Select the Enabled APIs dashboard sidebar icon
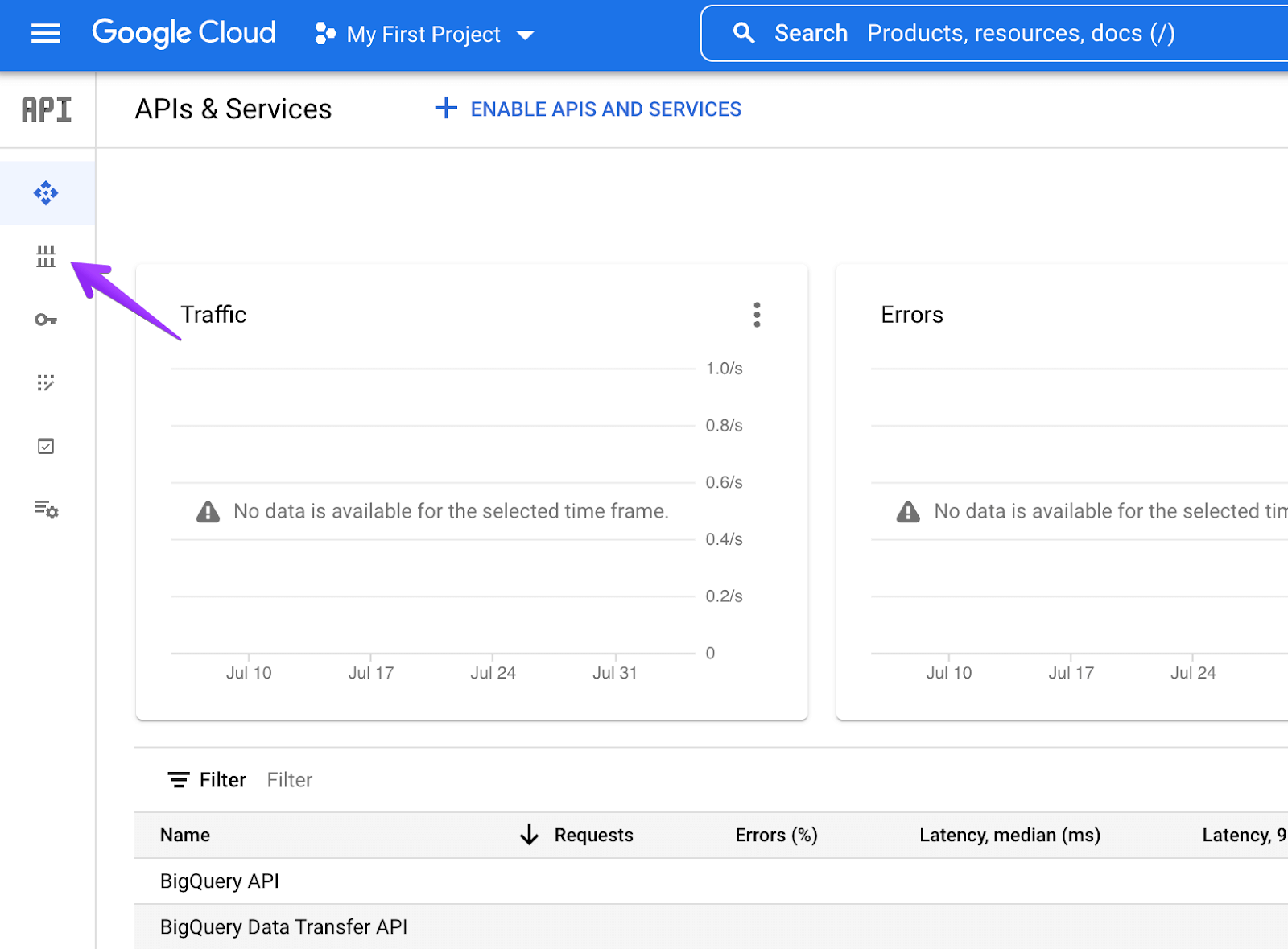Viewport: 1288px width, 949px height. [46, 193]
